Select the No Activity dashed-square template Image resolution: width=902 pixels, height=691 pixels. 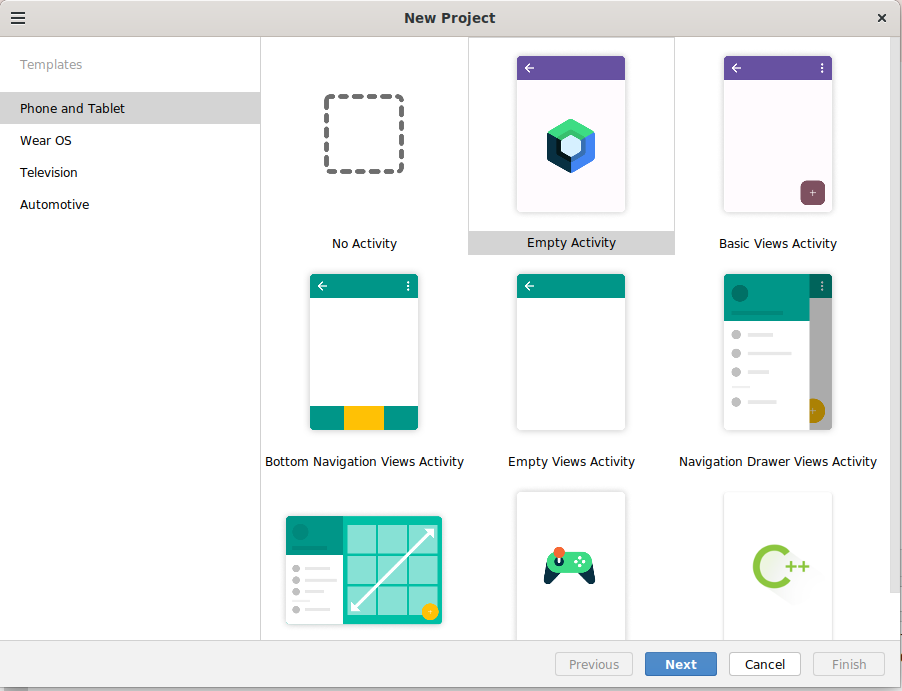click(x=364, y=134)
